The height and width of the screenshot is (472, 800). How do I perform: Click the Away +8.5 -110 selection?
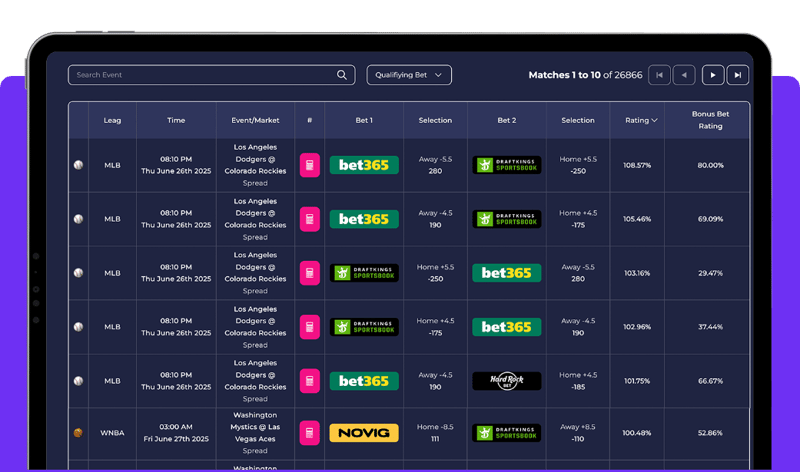(x=578, y=433)
